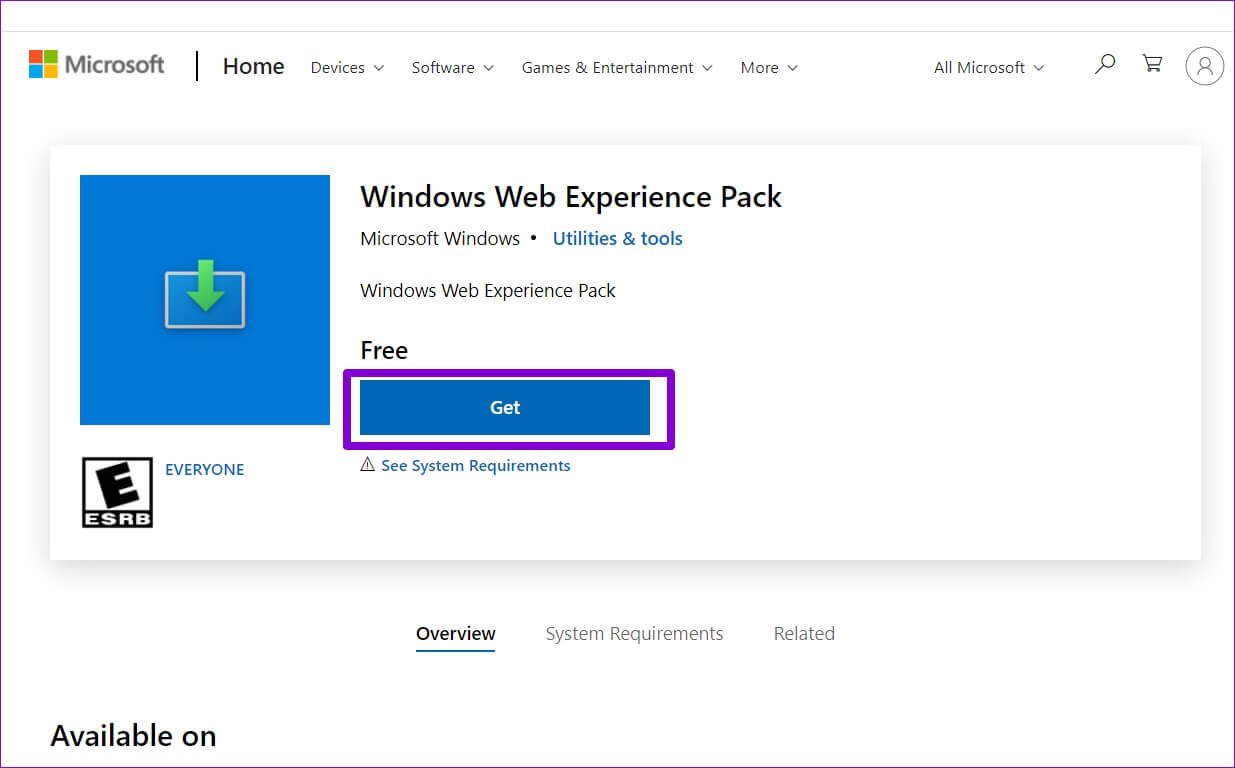This screenshot has height=768, width=1235.
Task: Open the shopping cart
Action: click(x=1153, y=64)
